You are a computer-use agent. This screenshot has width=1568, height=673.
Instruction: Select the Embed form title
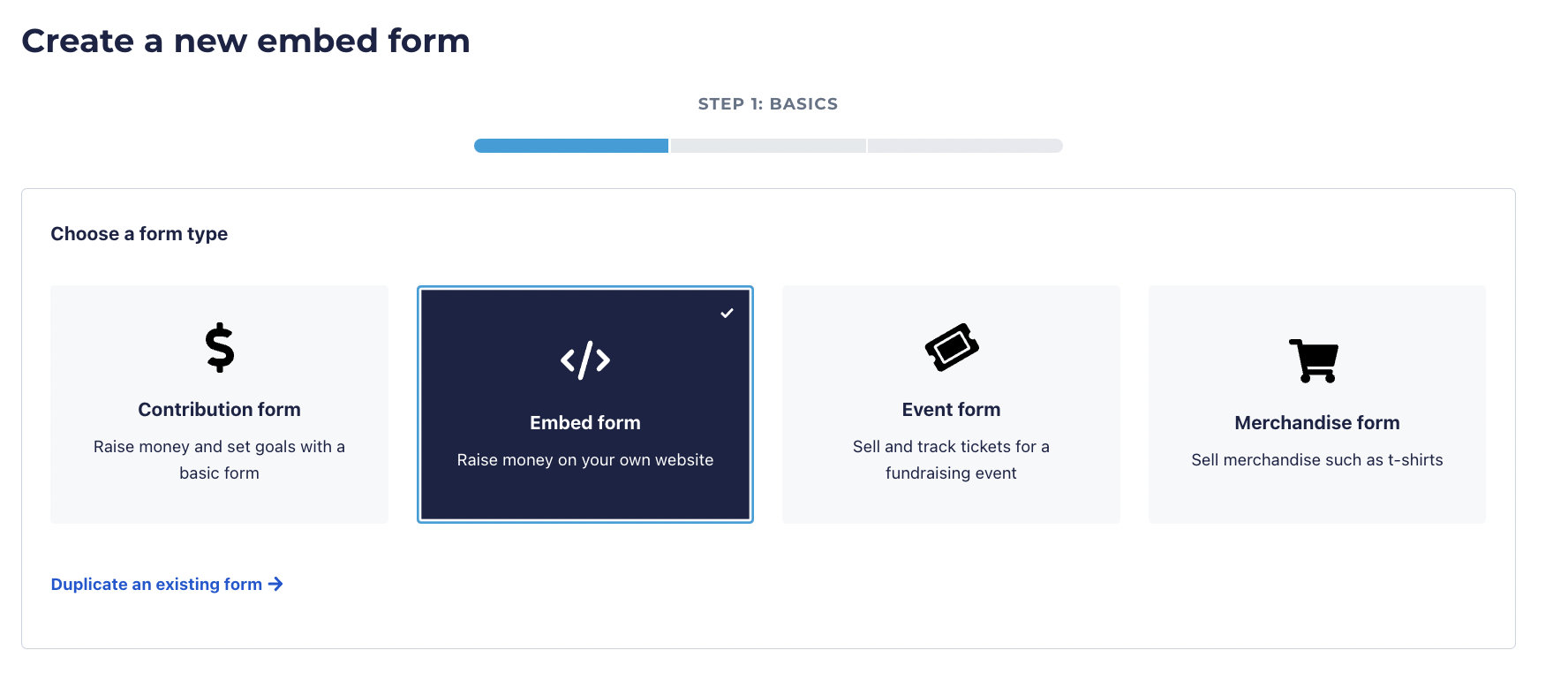585,423
